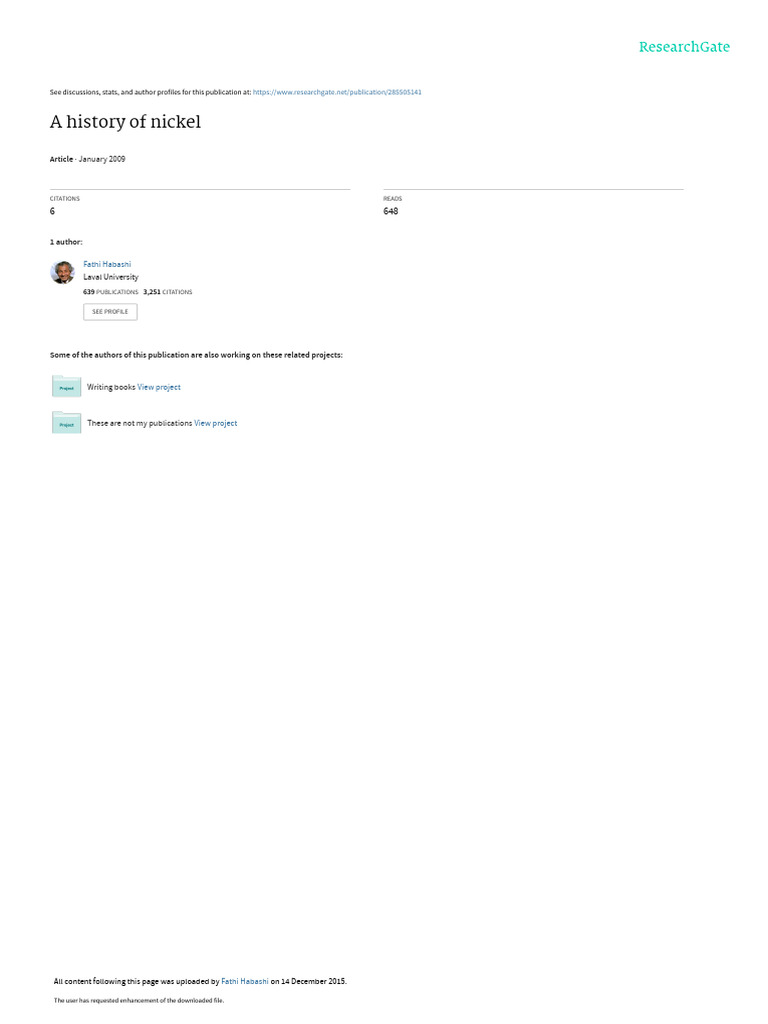Open the researchgate.net publication URL
Screen dimensions: 768x1024
(337, 92)
